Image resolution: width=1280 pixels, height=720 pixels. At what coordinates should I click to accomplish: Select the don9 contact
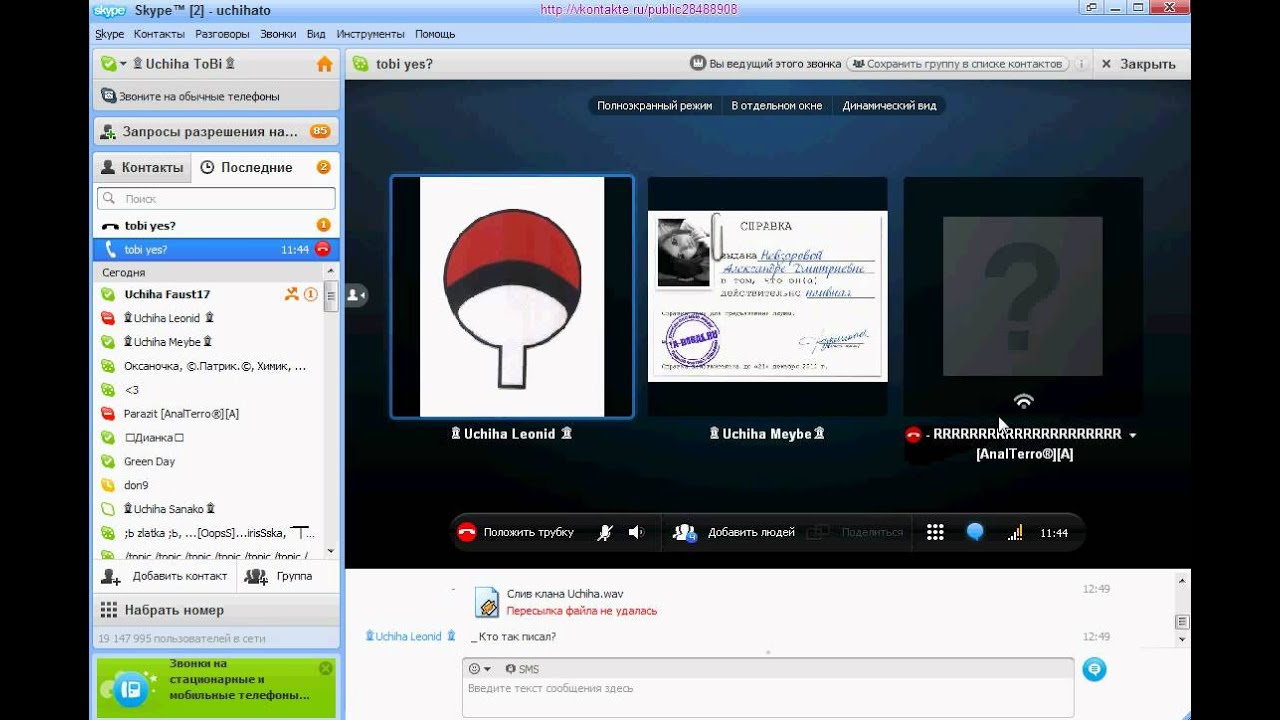pos(208,485)
